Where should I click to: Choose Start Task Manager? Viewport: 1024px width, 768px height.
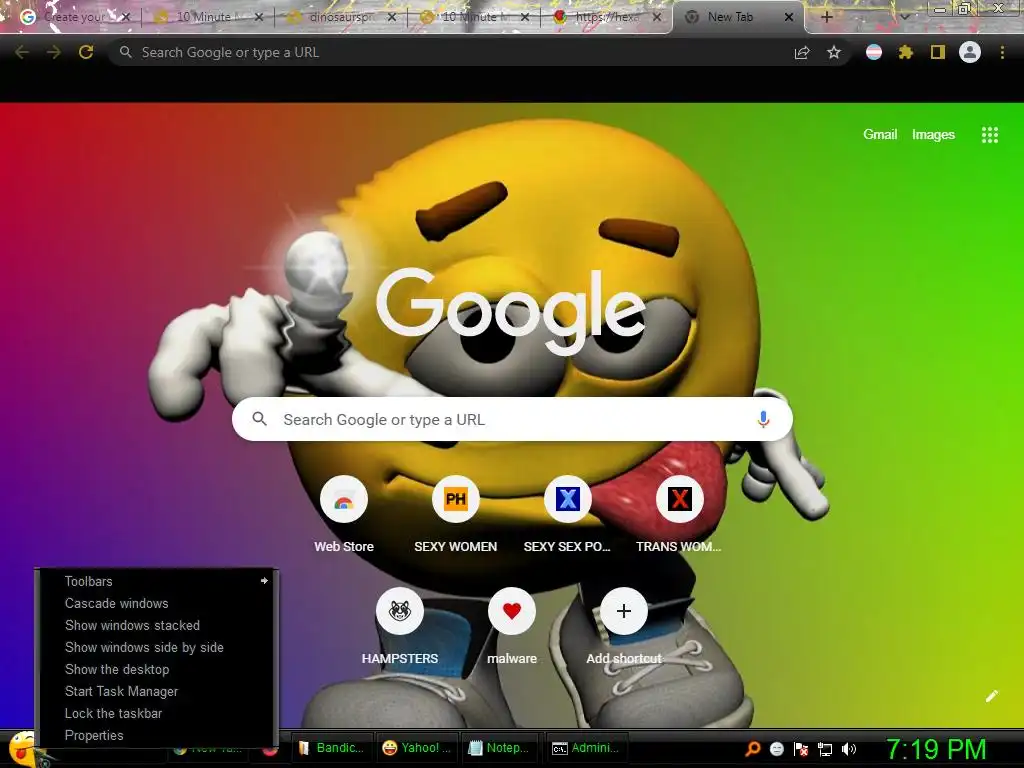pos(157,691)
